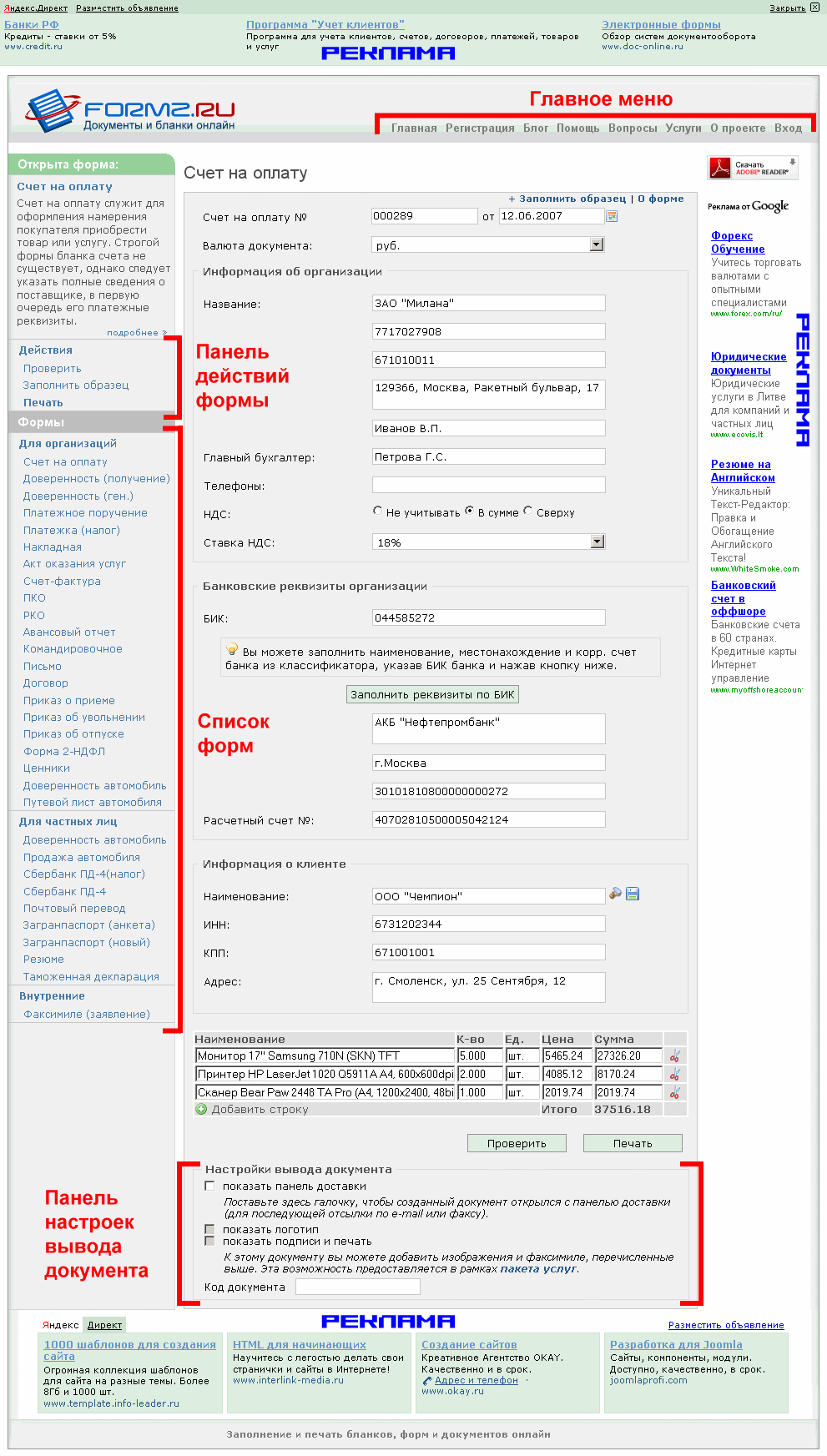Enable 'показать панель доставки' checkbox
The width and height of the screenshot is (827, 1456).
point(209,1186)
